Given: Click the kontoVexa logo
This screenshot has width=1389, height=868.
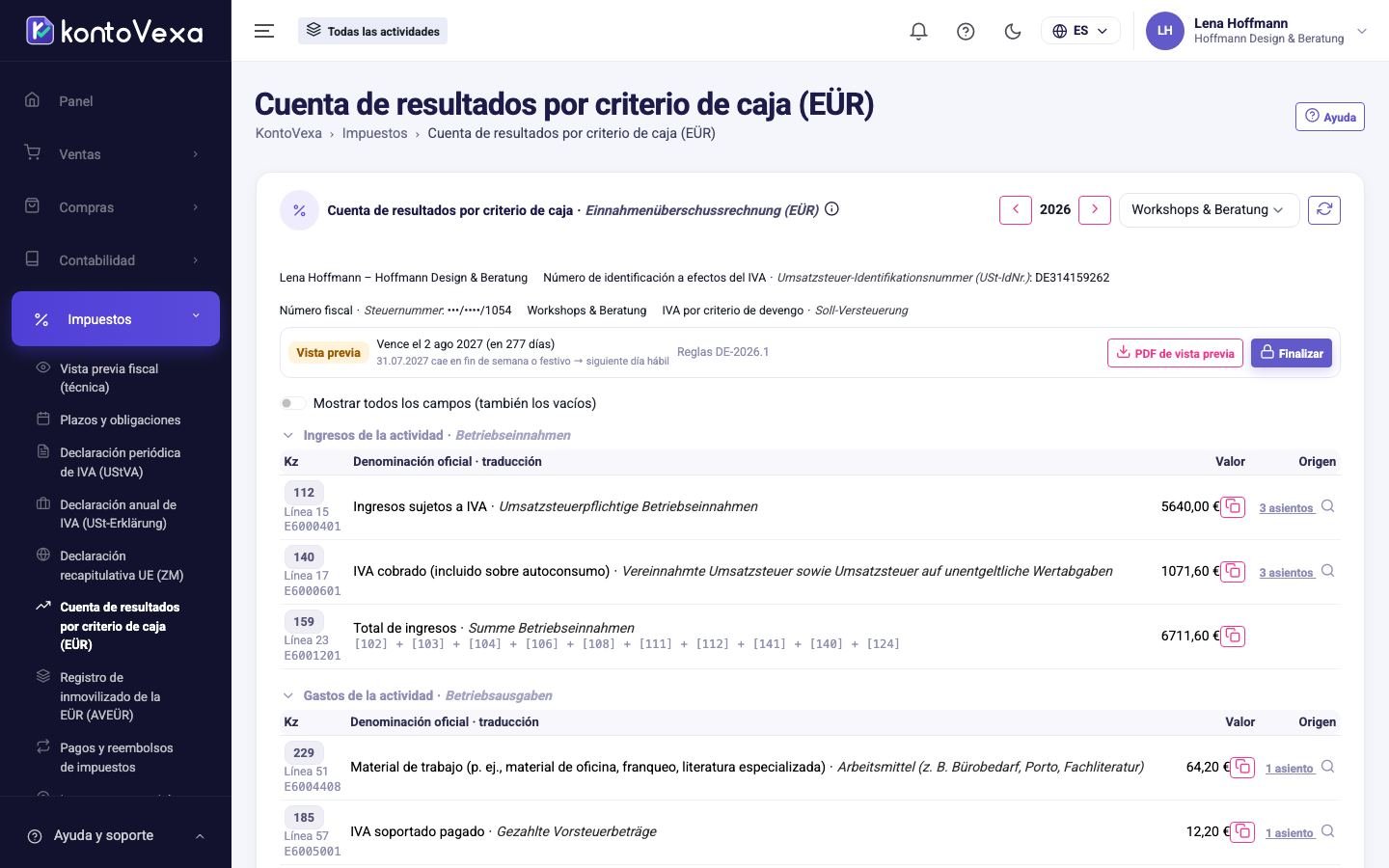Looking at the screenshot, I should [115, 31].
